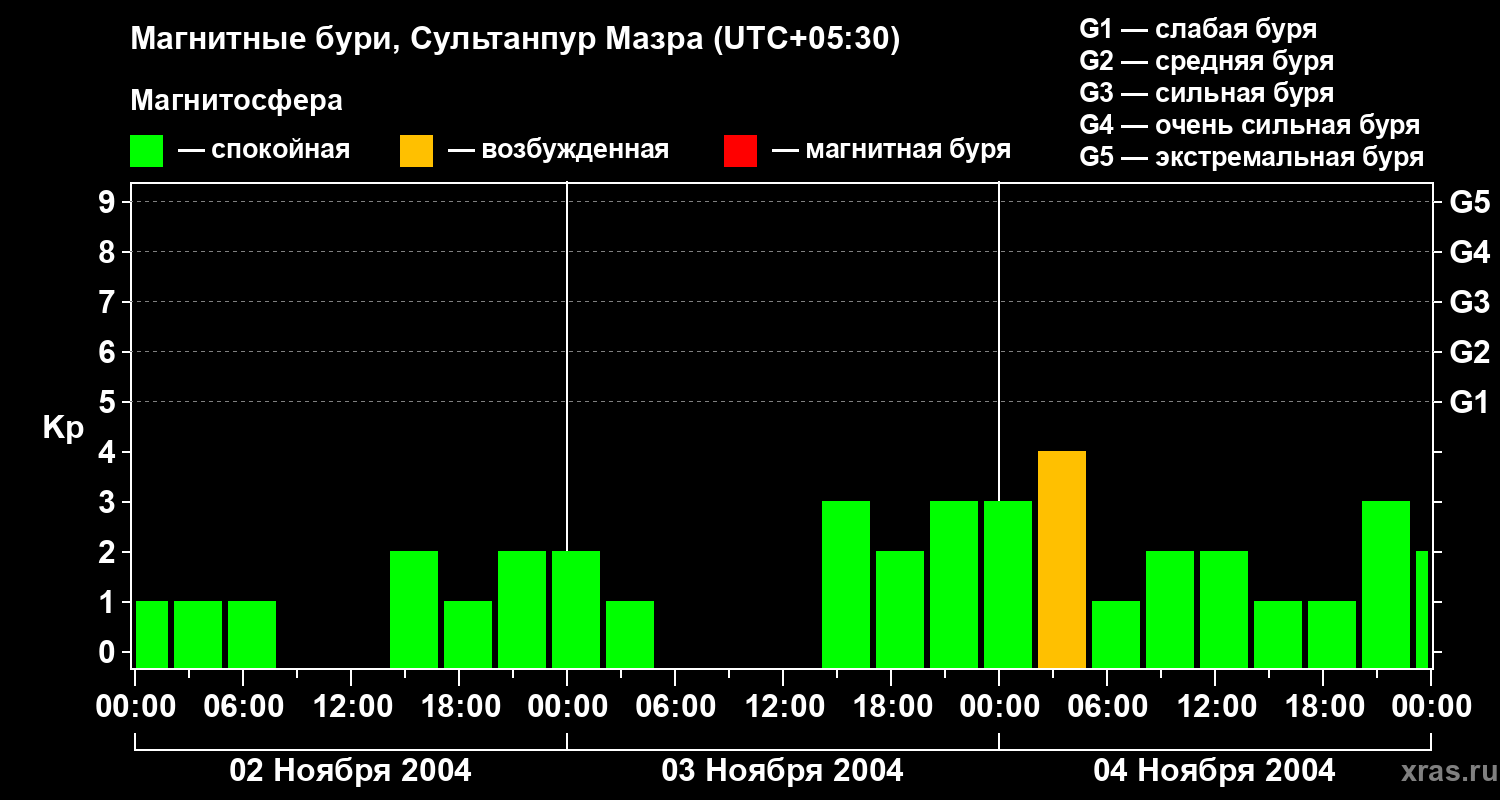Click the "Kp" axis title
The height and width of the screenshot is (800, 1500).
[x=63, y=428]
